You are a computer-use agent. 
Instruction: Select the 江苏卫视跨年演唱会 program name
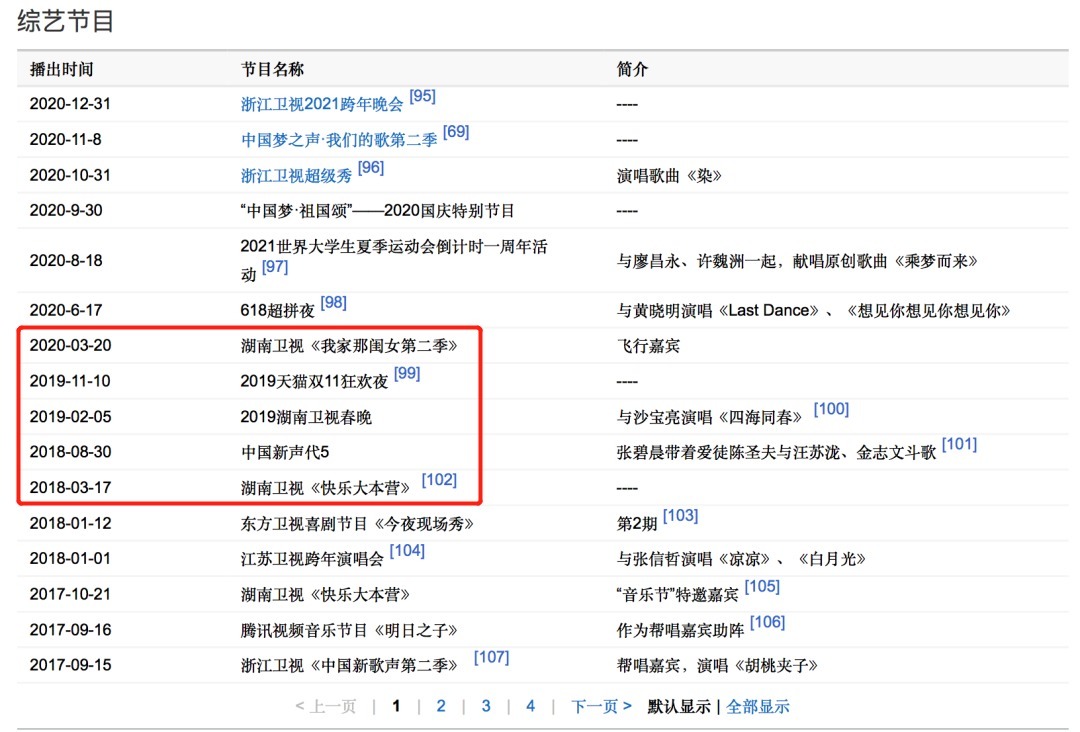click(x=312, y=559)
